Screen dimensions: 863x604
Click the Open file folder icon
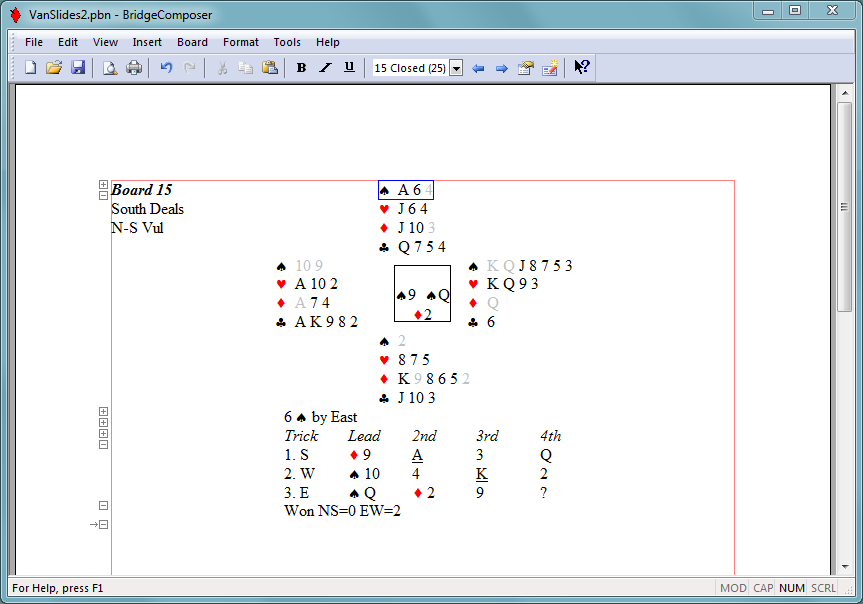tap(54, 68)
